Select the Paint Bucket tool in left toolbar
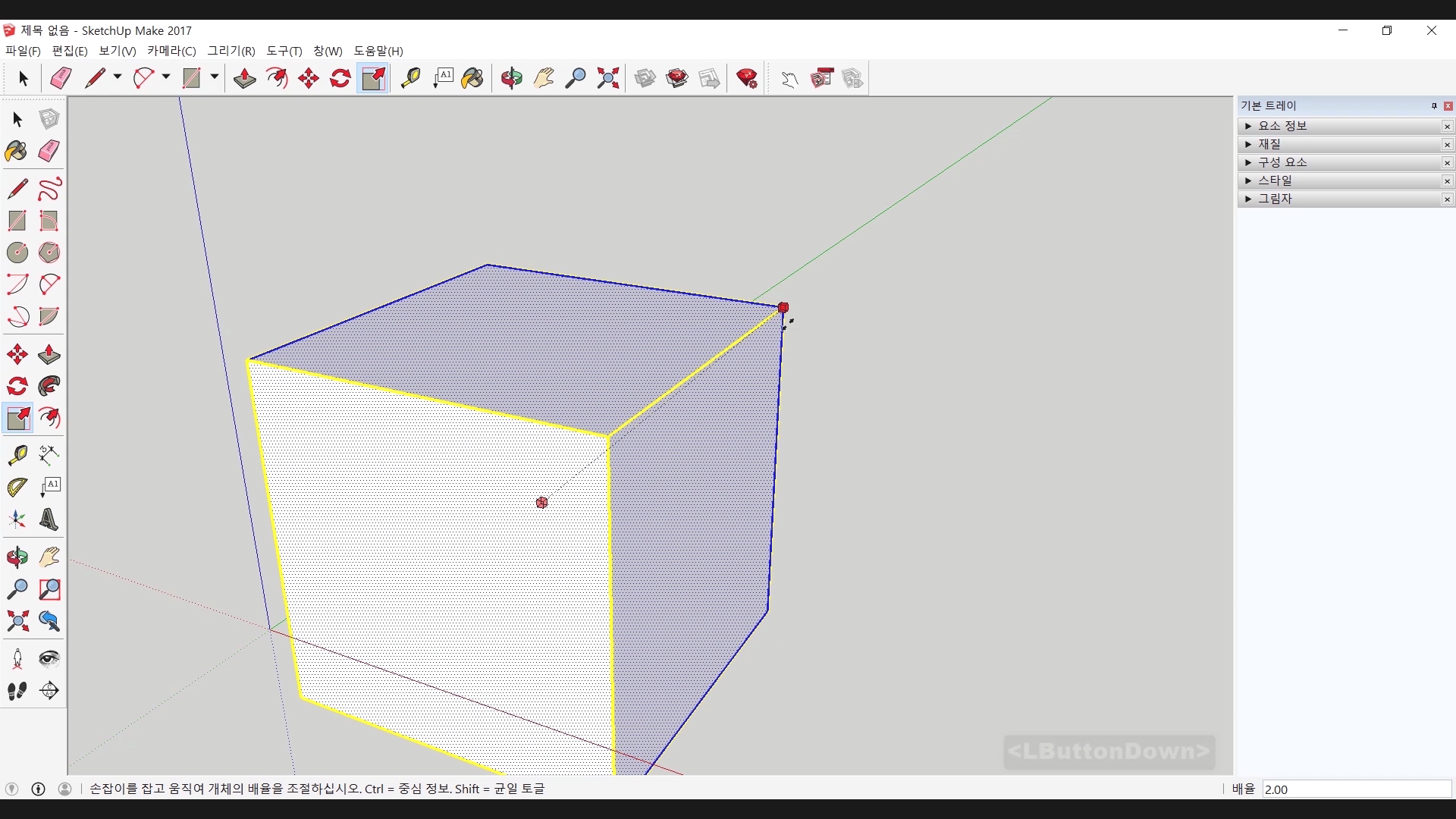The image size is (1456, 819). pos(16,151)
